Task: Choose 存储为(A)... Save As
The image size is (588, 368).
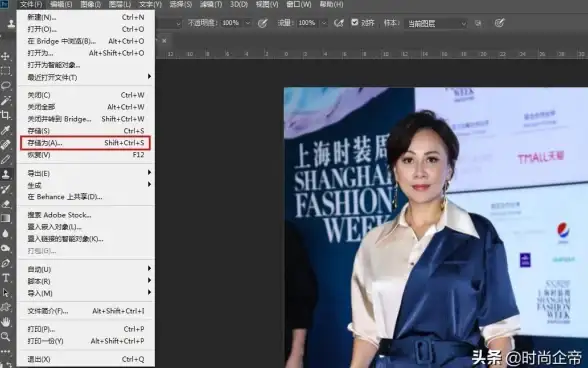Action: point(86,143)
